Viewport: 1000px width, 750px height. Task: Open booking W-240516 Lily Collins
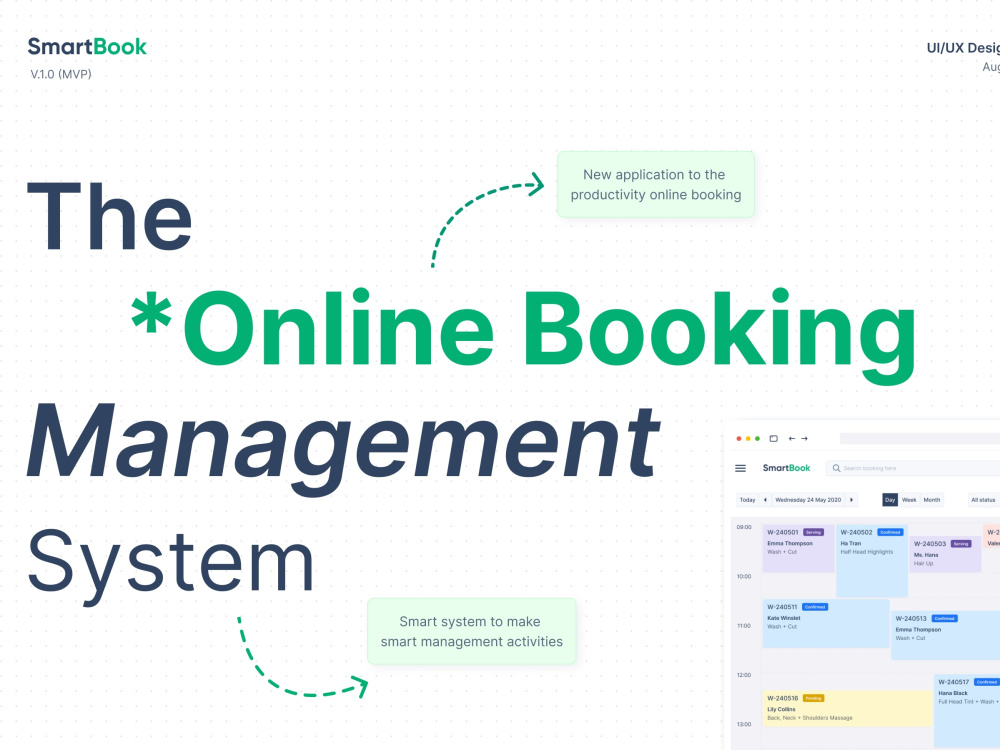click(x=848, y=708)
